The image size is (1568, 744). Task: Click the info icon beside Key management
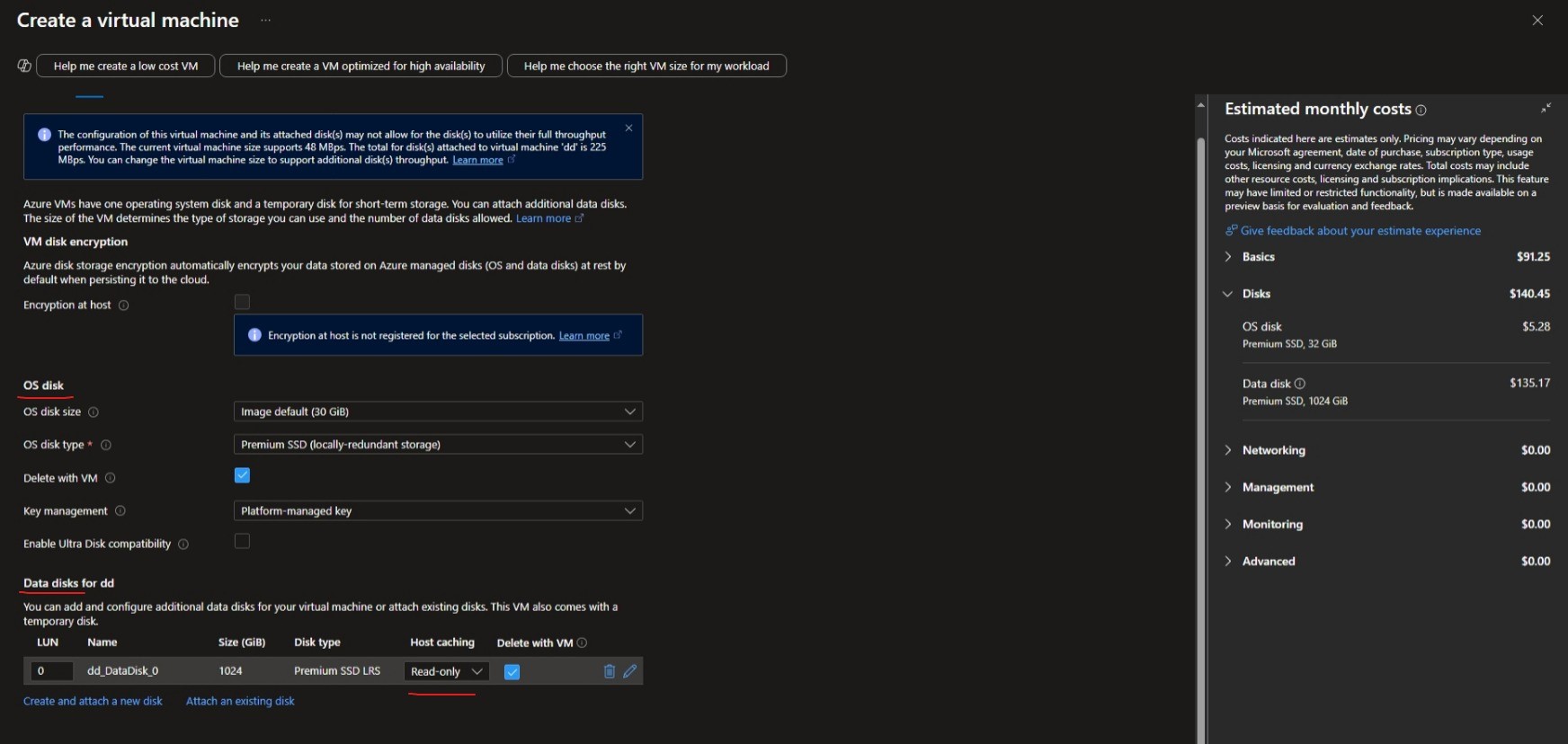(120, 511)
